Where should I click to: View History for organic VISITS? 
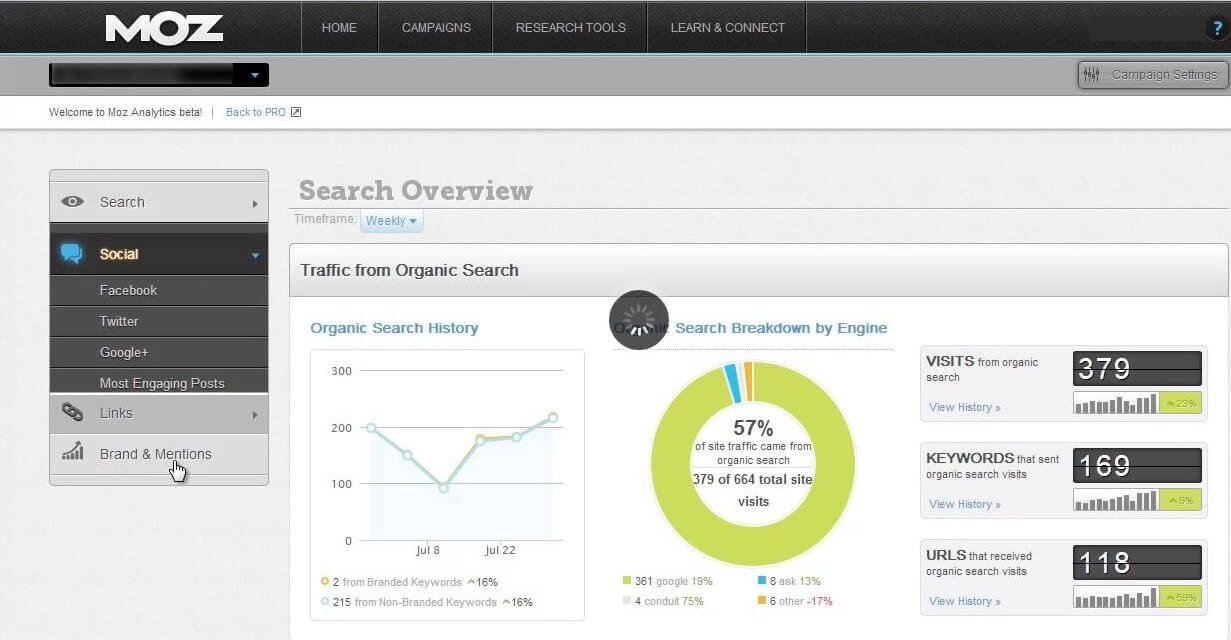[964, 407]
